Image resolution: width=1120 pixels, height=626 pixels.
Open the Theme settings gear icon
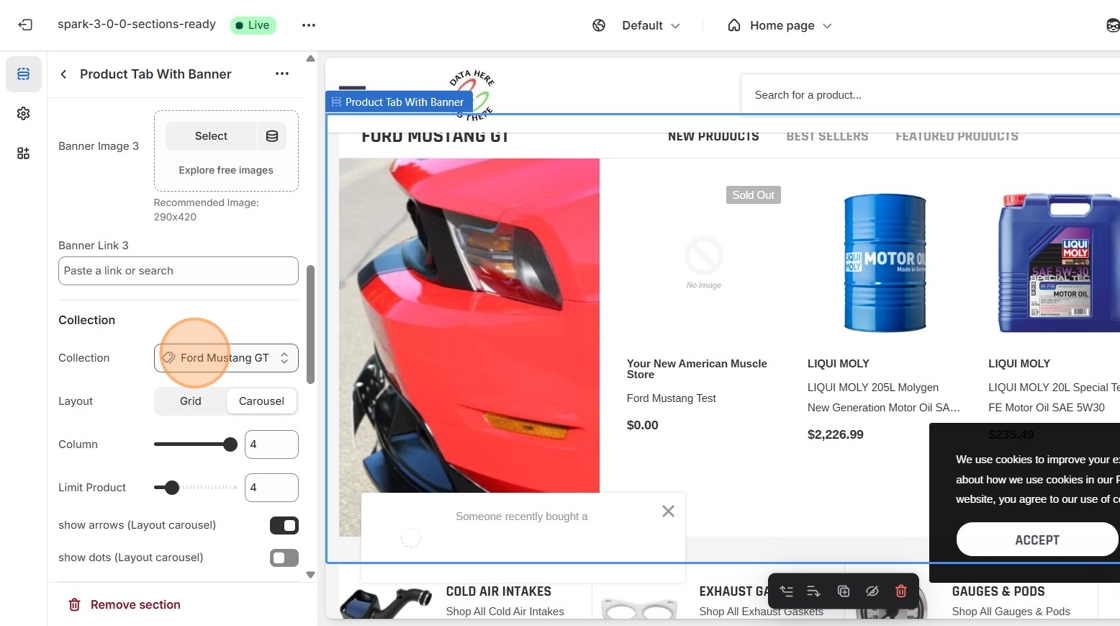click(24, 114)
